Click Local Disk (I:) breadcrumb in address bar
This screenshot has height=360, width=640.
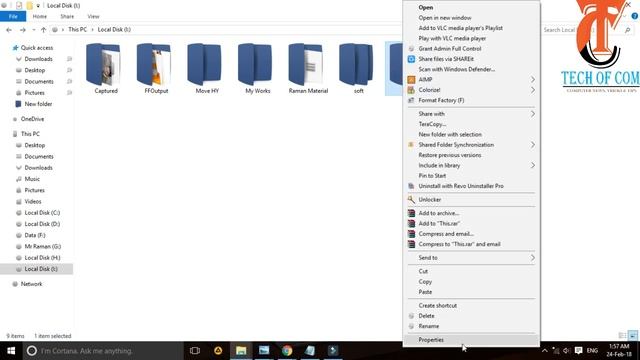click(x=114, y=29)
